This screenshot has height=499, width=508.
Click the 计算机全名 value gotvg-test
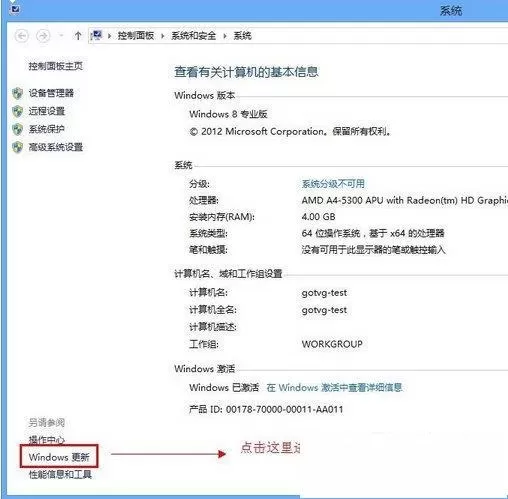(324, 310)
